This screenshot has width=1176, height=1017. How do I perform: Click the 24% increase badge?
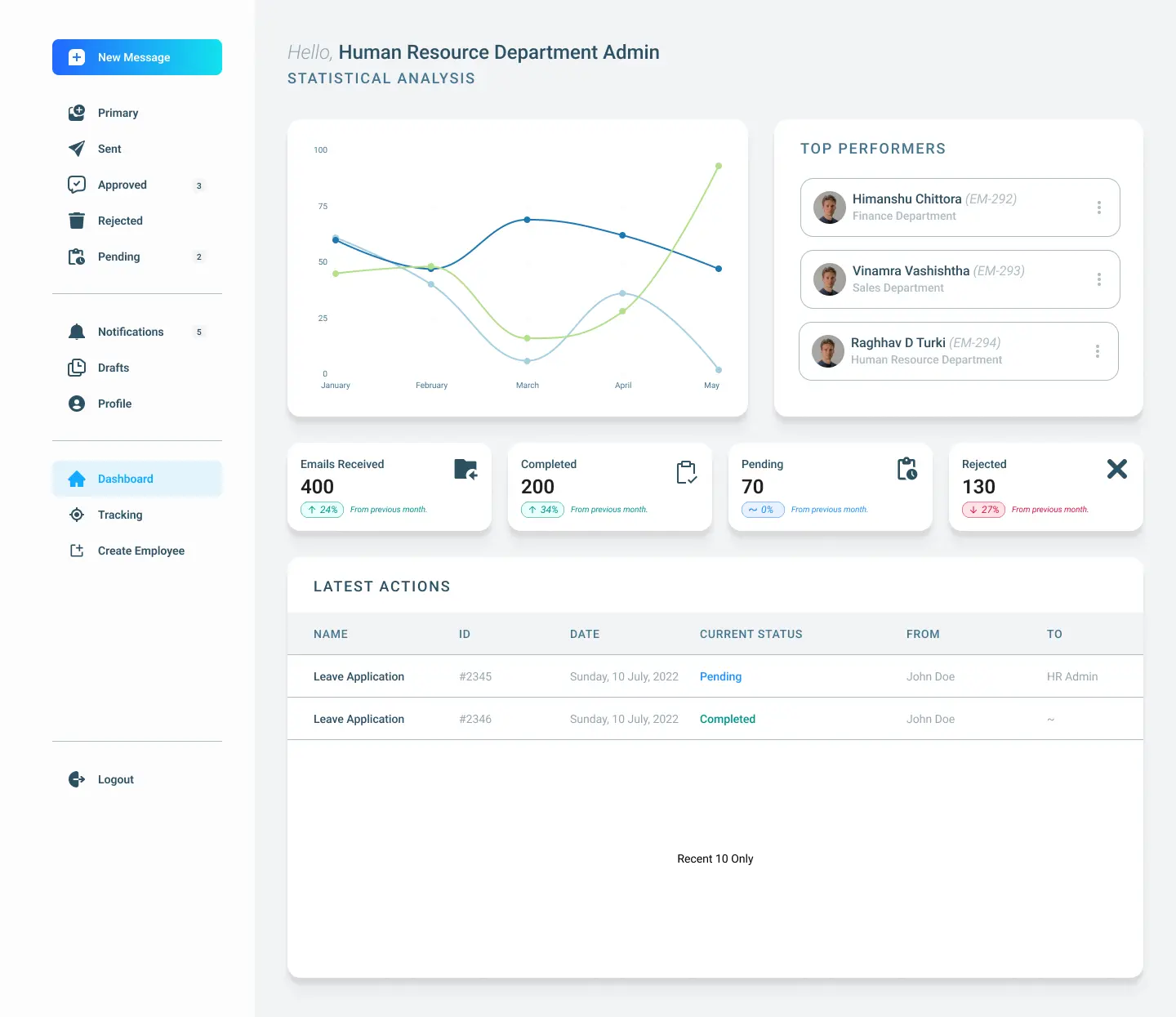[x=322, y=510]
